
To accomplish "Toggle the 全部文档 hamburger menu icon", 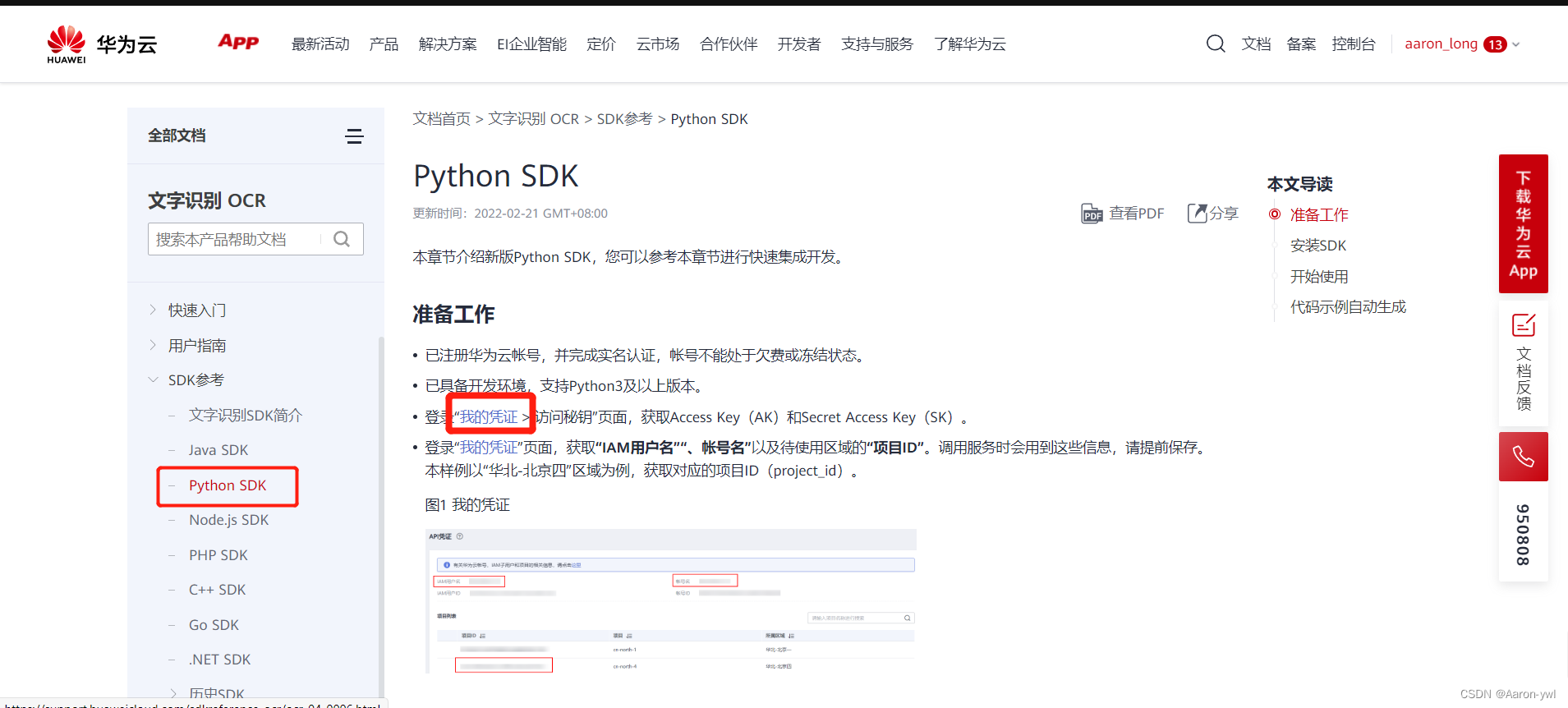I will click(x=354, y=136).
